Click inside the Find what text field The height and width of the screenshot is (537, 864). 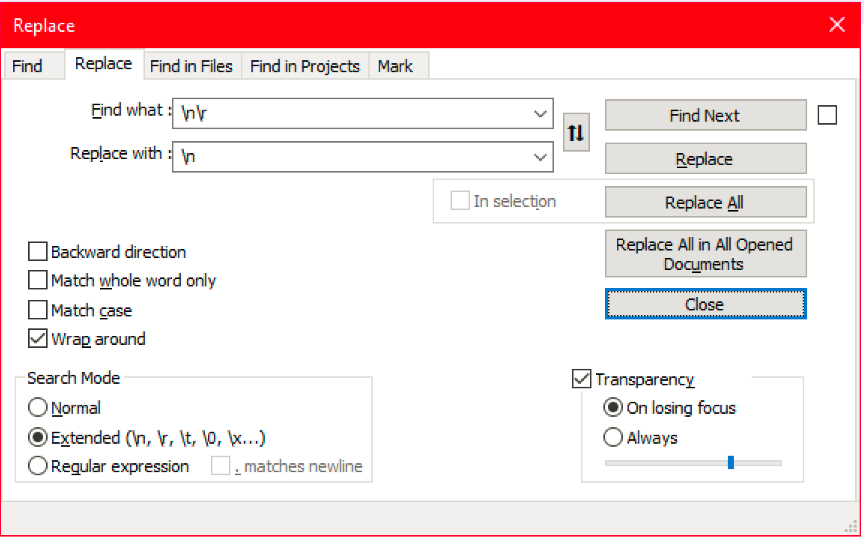pos(352,113)
